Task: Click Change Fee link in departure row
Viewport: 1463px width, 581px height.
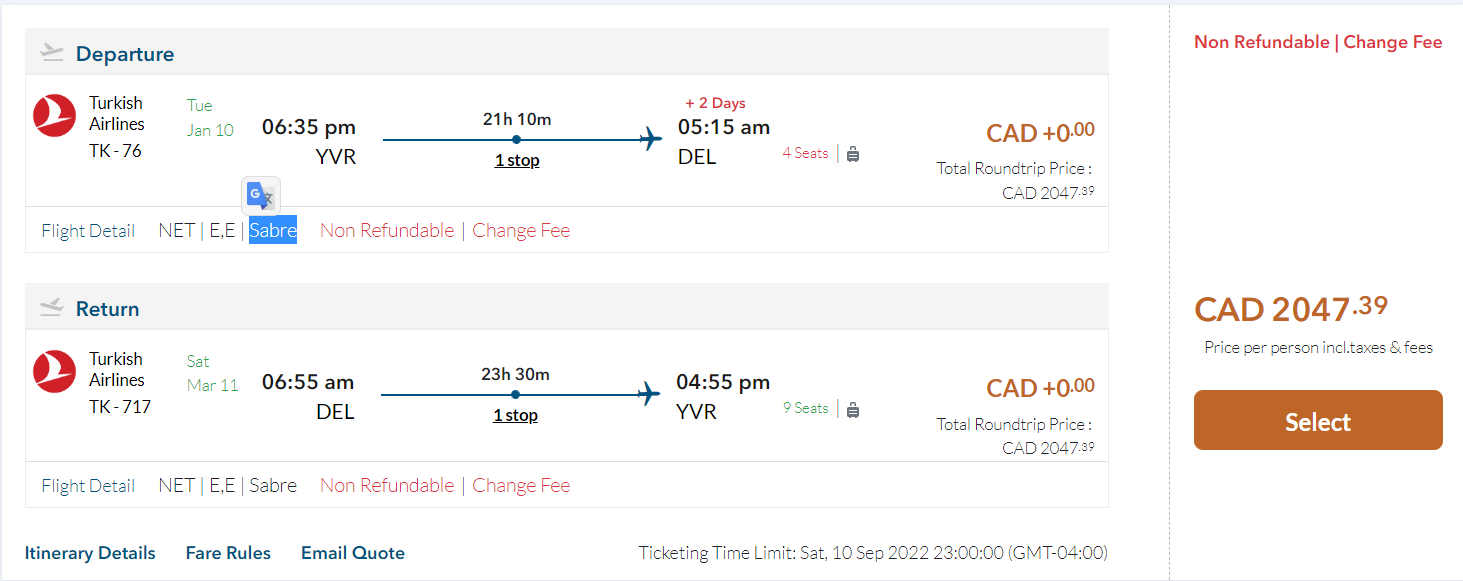Action: pyautogui.click(x=521, y=231)
